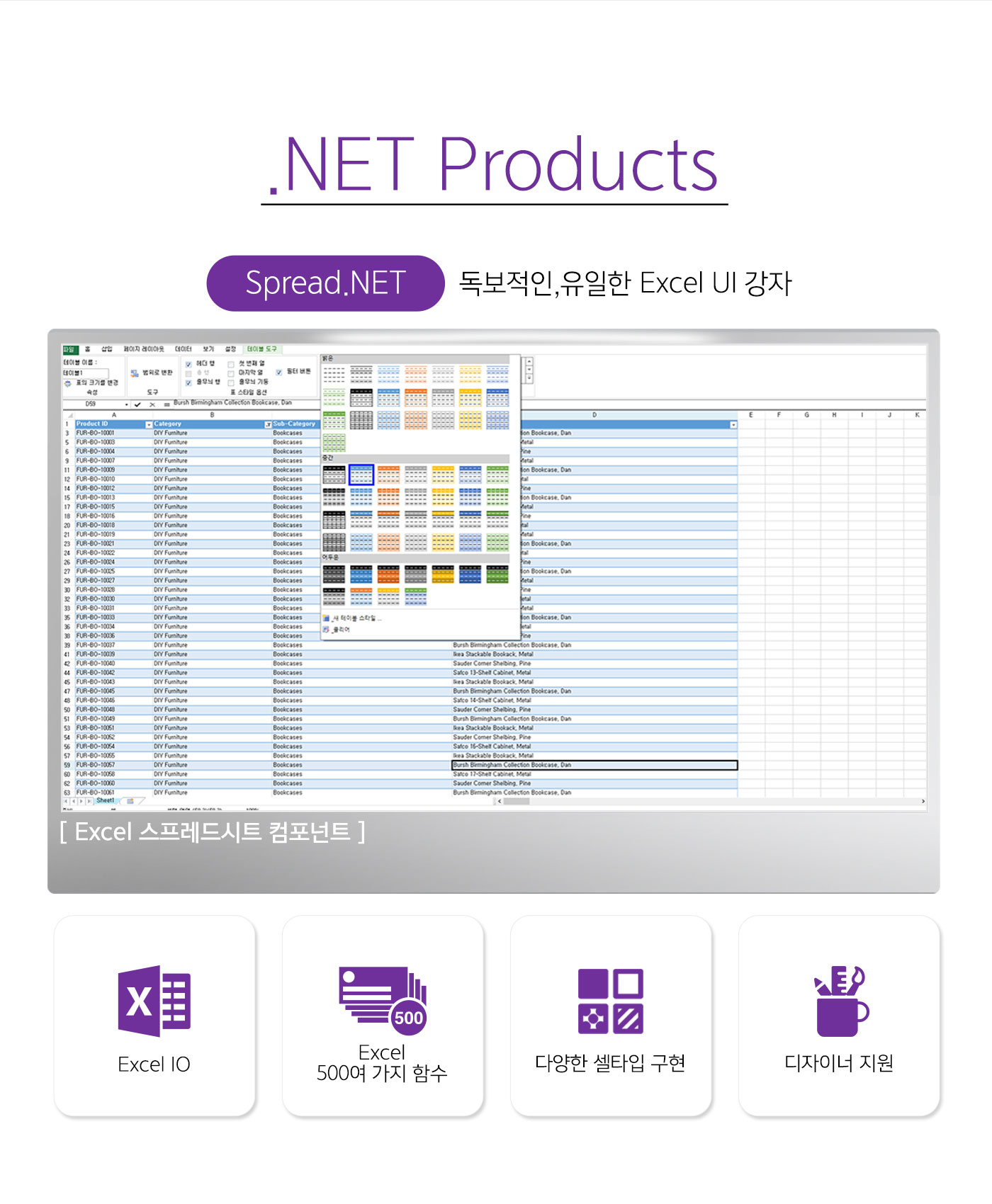This screenshot has width=992, height=1204.
Task: Click the 클리어 option icon in gallery
Action: point(326,629)
